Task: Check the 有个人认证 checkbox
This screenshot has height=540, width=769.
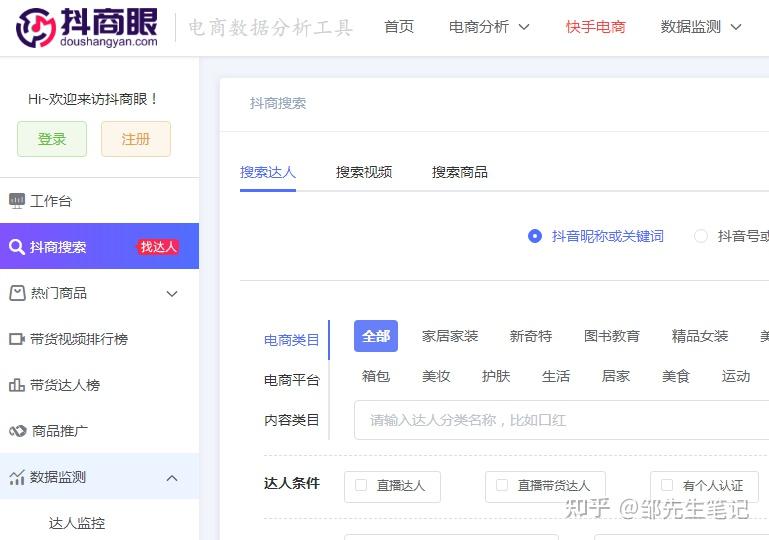Action: click(667, 485)
